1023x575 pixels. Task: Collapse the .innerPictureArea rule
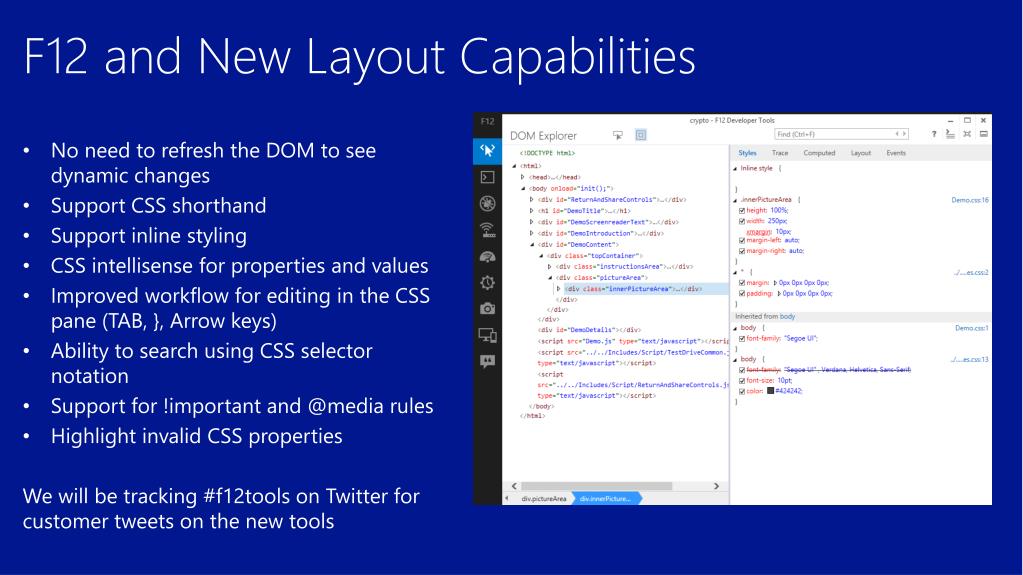(x=735, y=200)
